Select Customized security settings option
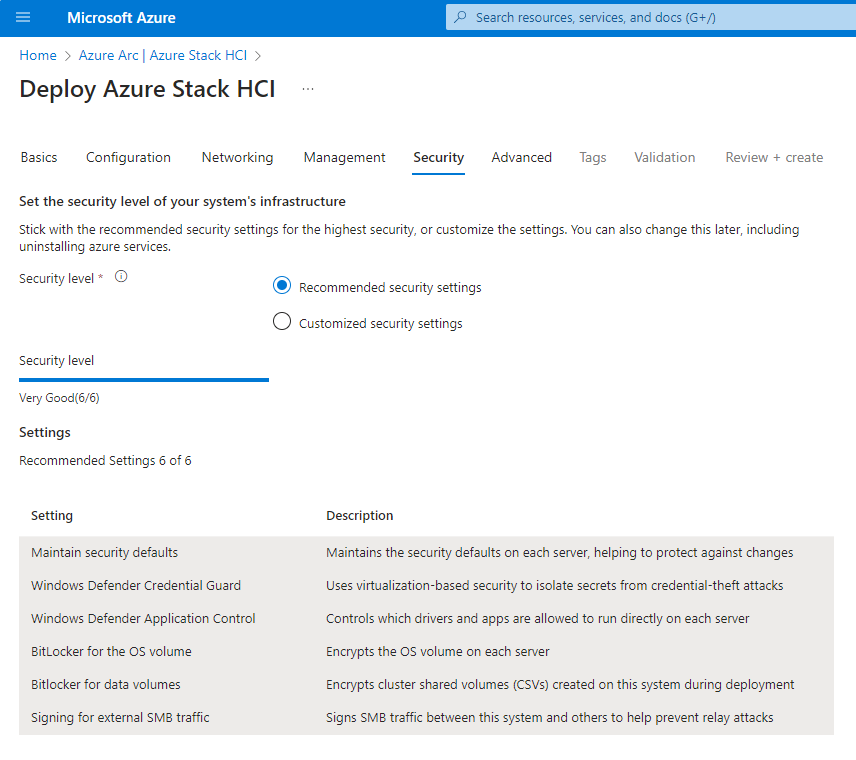 coord(282,322)
